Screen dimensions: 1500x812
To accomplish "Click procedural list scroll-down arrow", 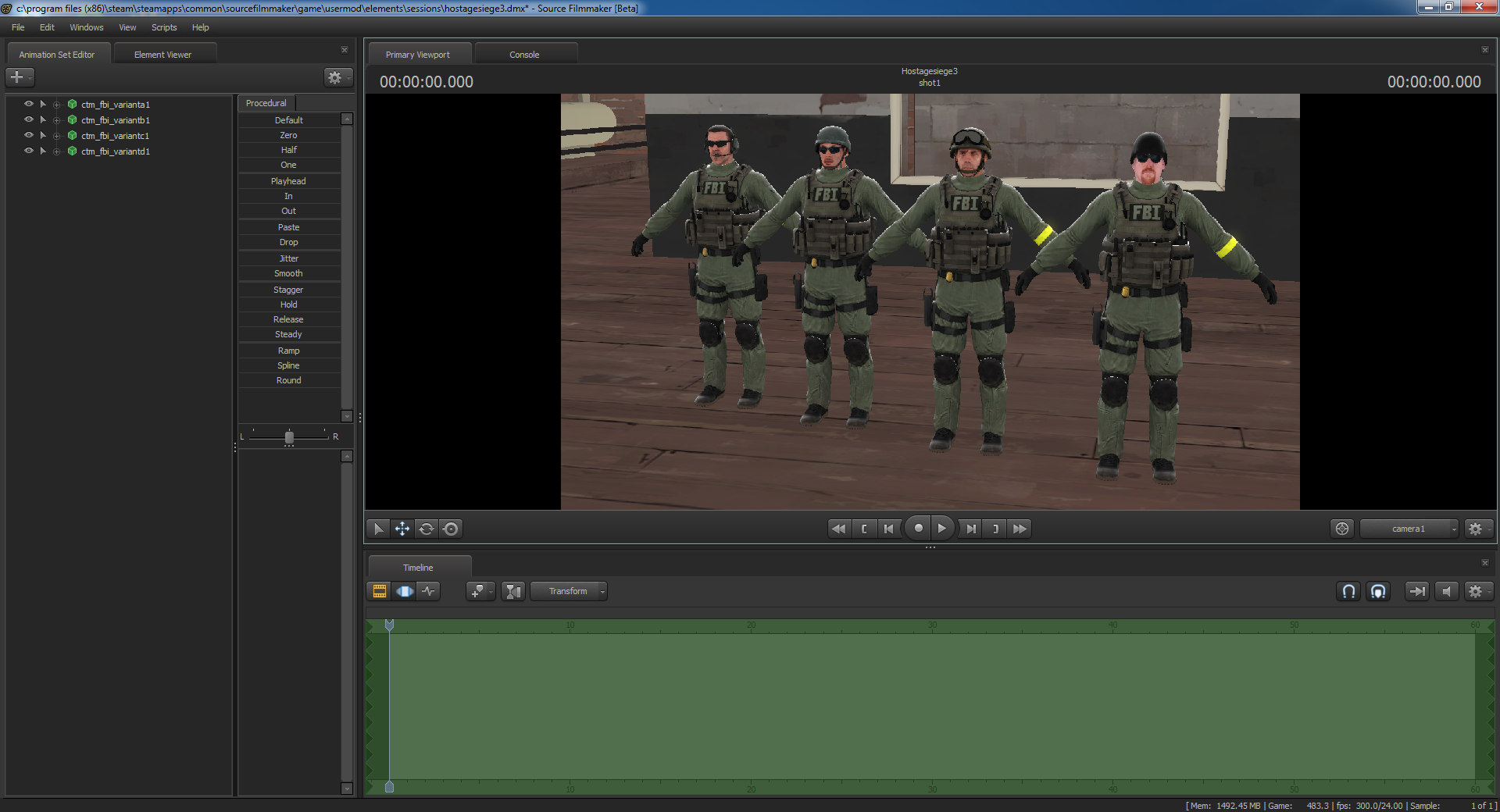I will click(347, 416).
